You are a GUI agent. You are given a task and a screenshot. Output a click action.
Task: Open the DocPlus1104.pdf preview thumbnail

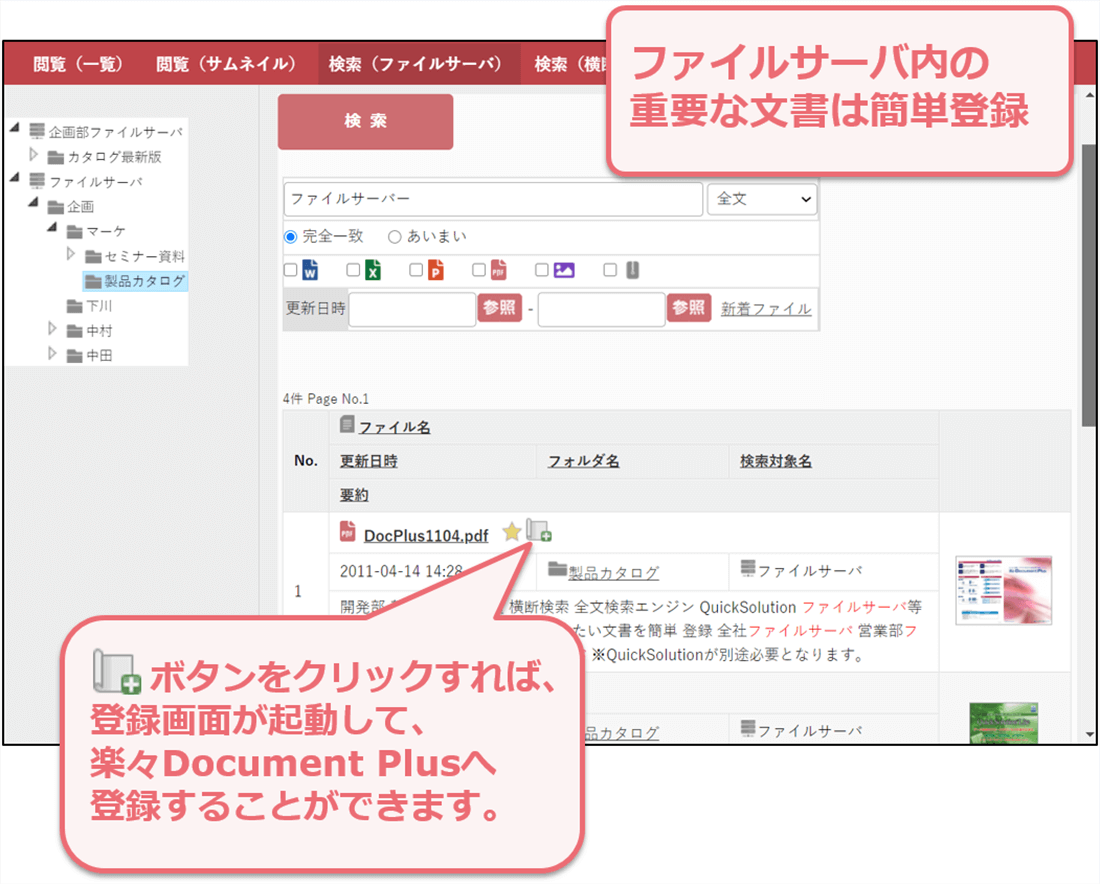tap(1004, 590)
